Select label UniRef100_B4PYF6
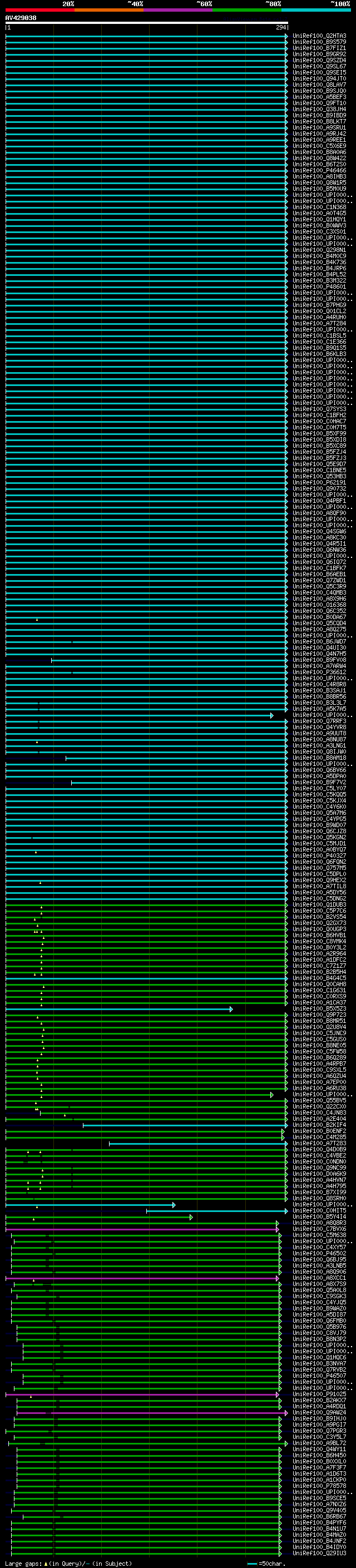356x1568 pixels. click(x=319, y=1523)
